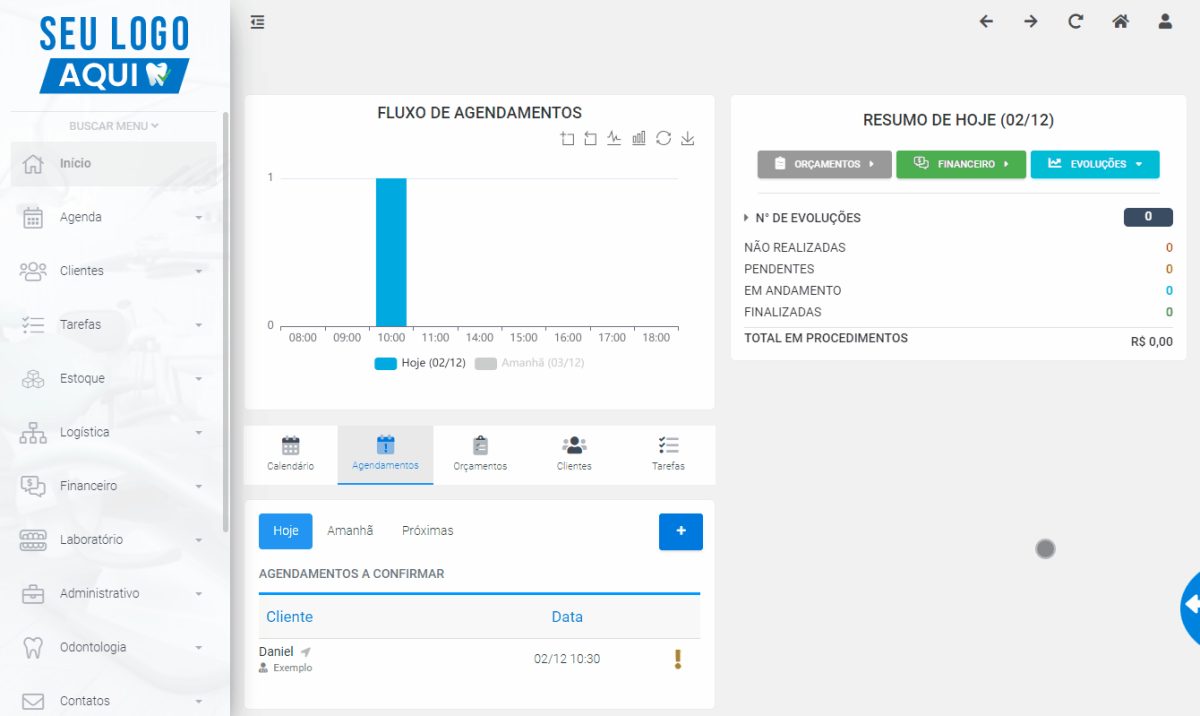Click the Odontologia tooth icon in sidebar
1200x716 pixels.
pyautogui.click(x=33, y=648)
